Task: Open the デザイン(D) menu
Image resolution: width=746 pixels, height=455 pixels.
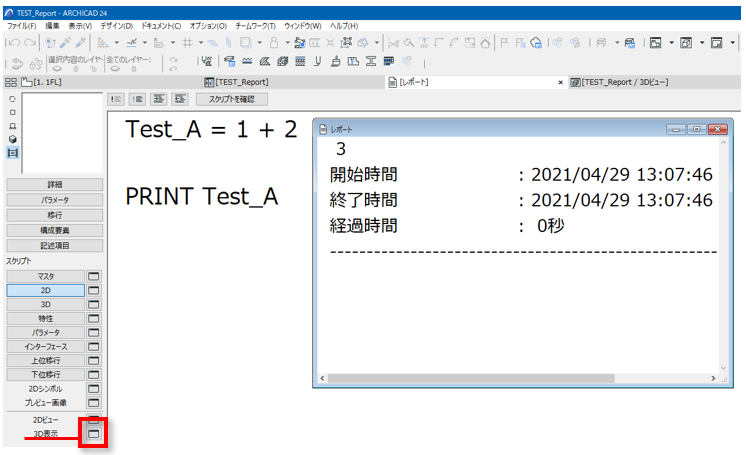Action: coord(117,26)
